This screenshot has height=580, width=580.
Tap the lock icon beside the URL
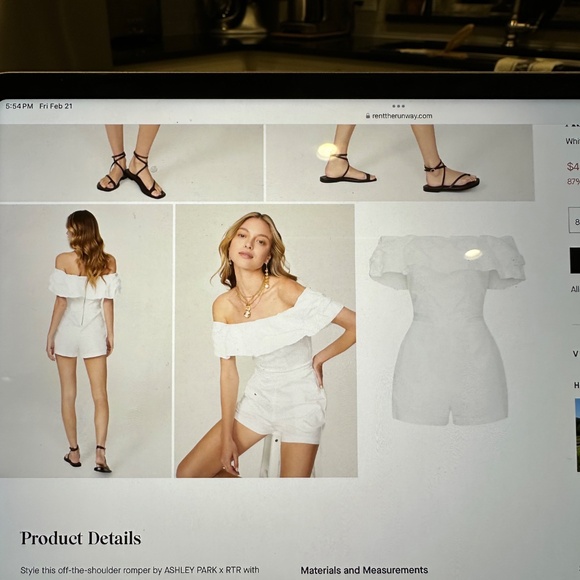368,116
